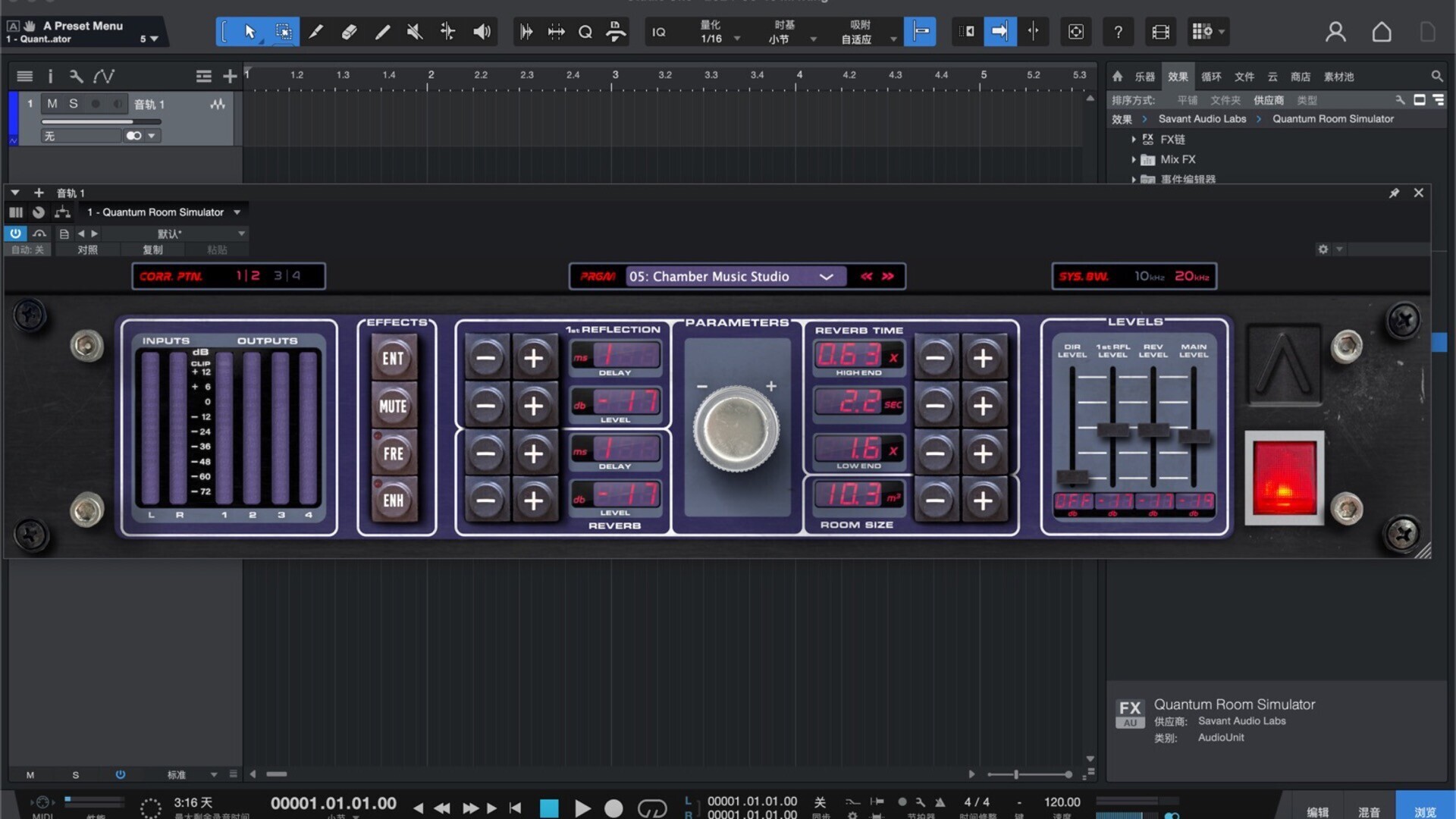Select the Range tool
1456x819 pixels.
coord(284,32)
